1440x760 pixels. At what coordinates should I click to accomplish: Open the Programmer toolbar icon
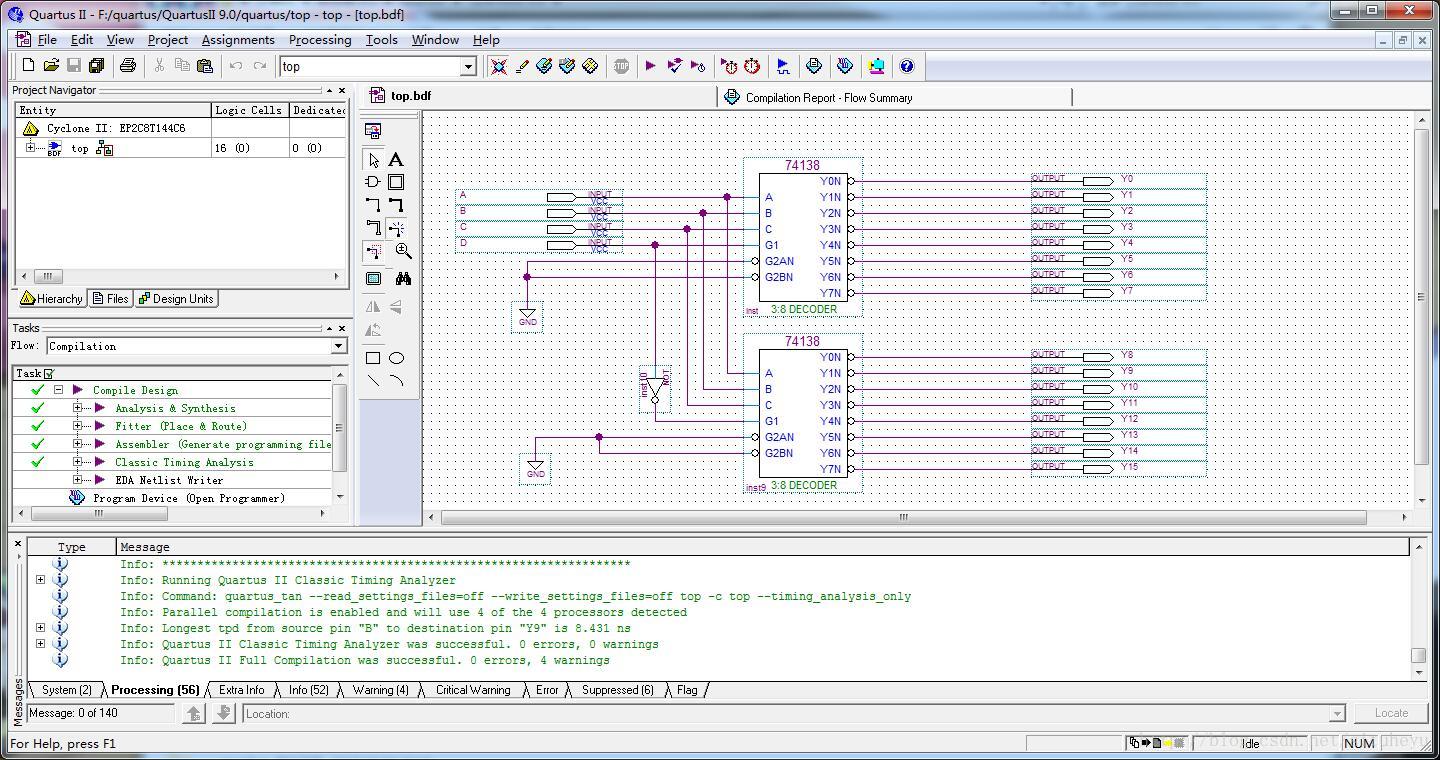click(845, 66)
